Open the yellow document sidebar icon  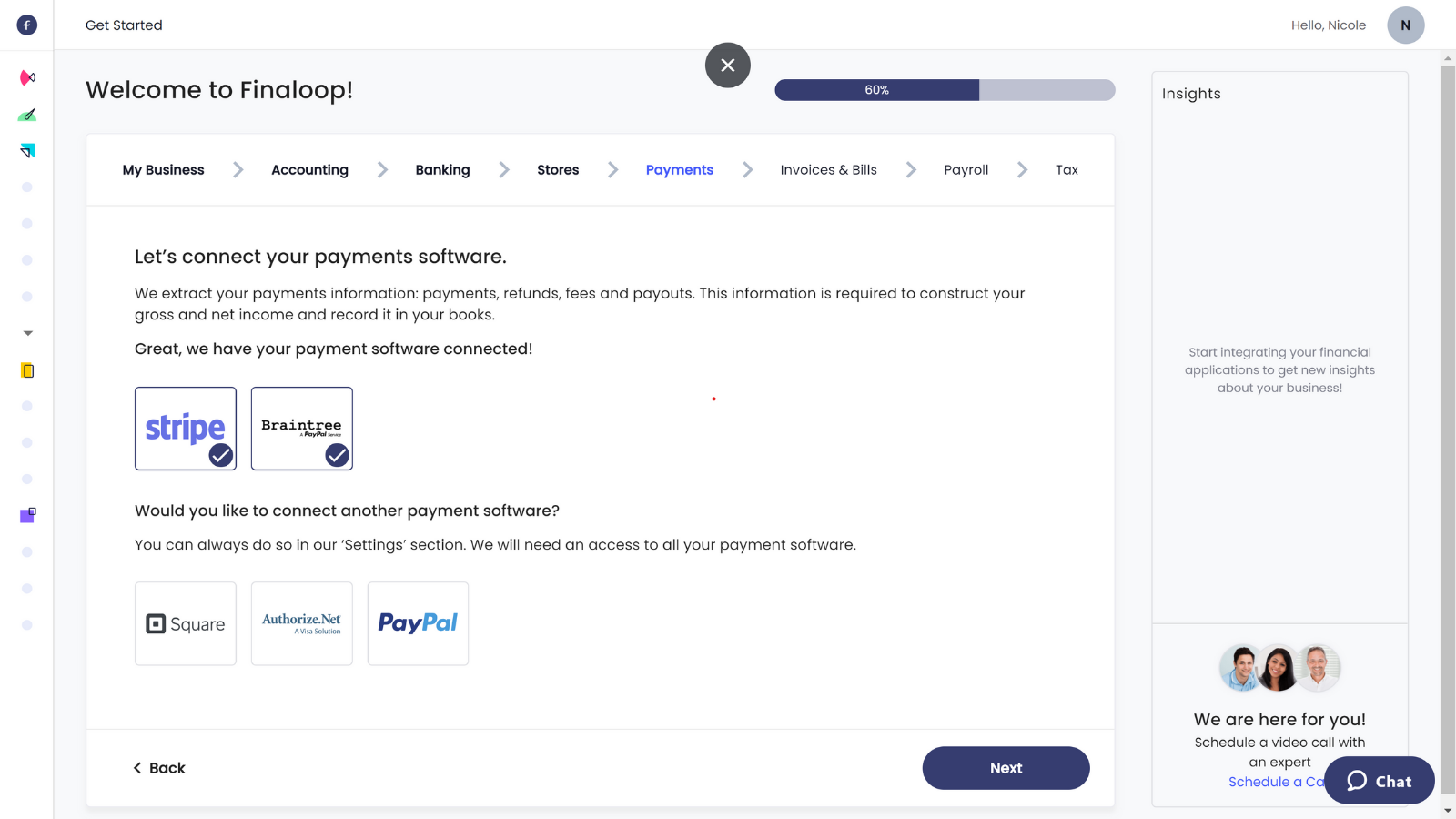[27, 370]
